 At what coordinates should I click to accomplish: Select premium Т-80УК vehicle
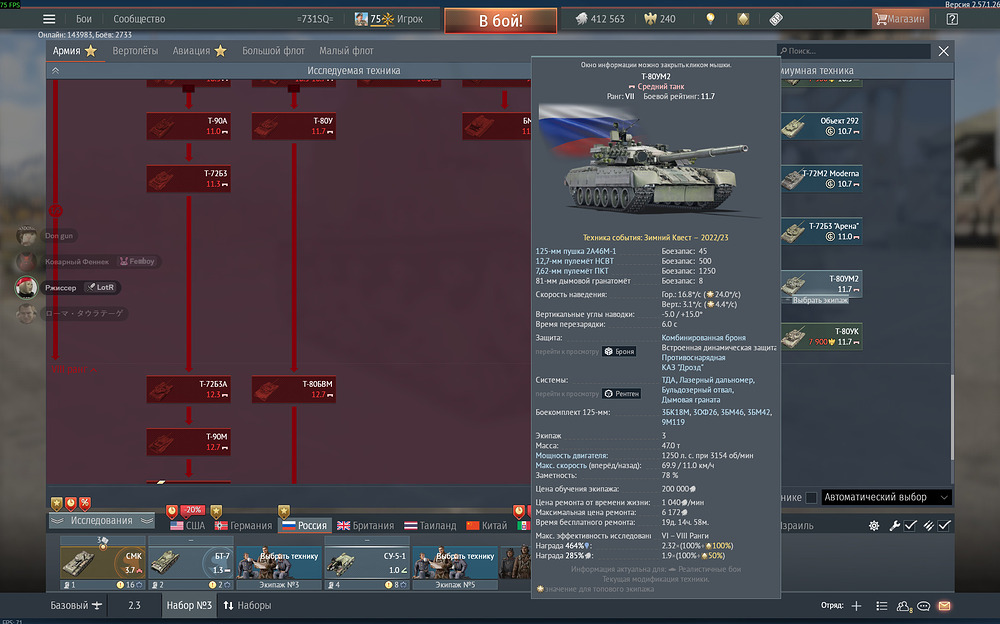(821, 336)
